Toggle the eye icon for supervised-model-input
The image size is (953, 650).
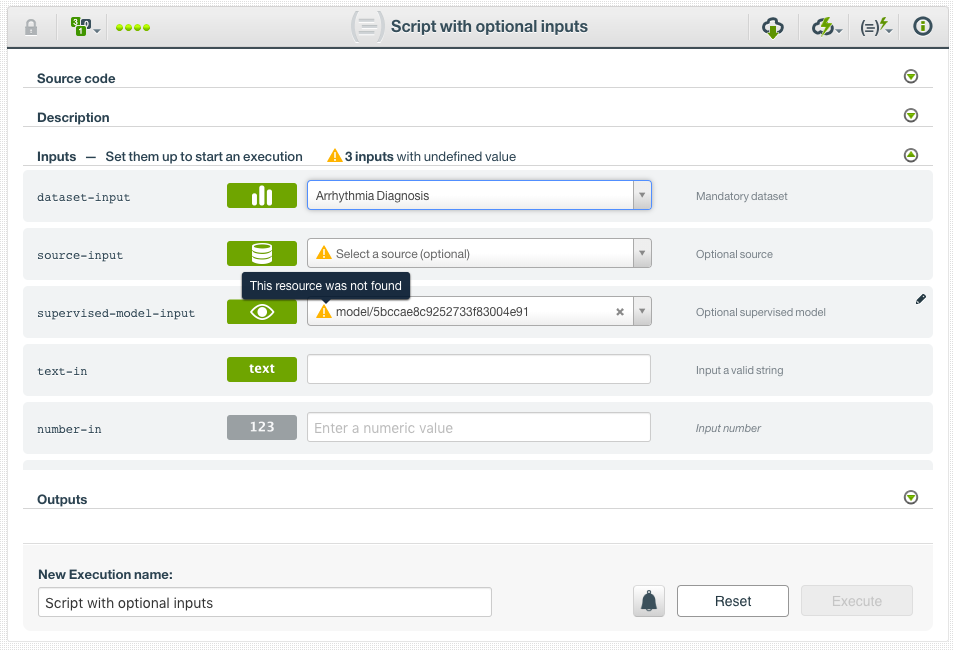tap(261, 311)
